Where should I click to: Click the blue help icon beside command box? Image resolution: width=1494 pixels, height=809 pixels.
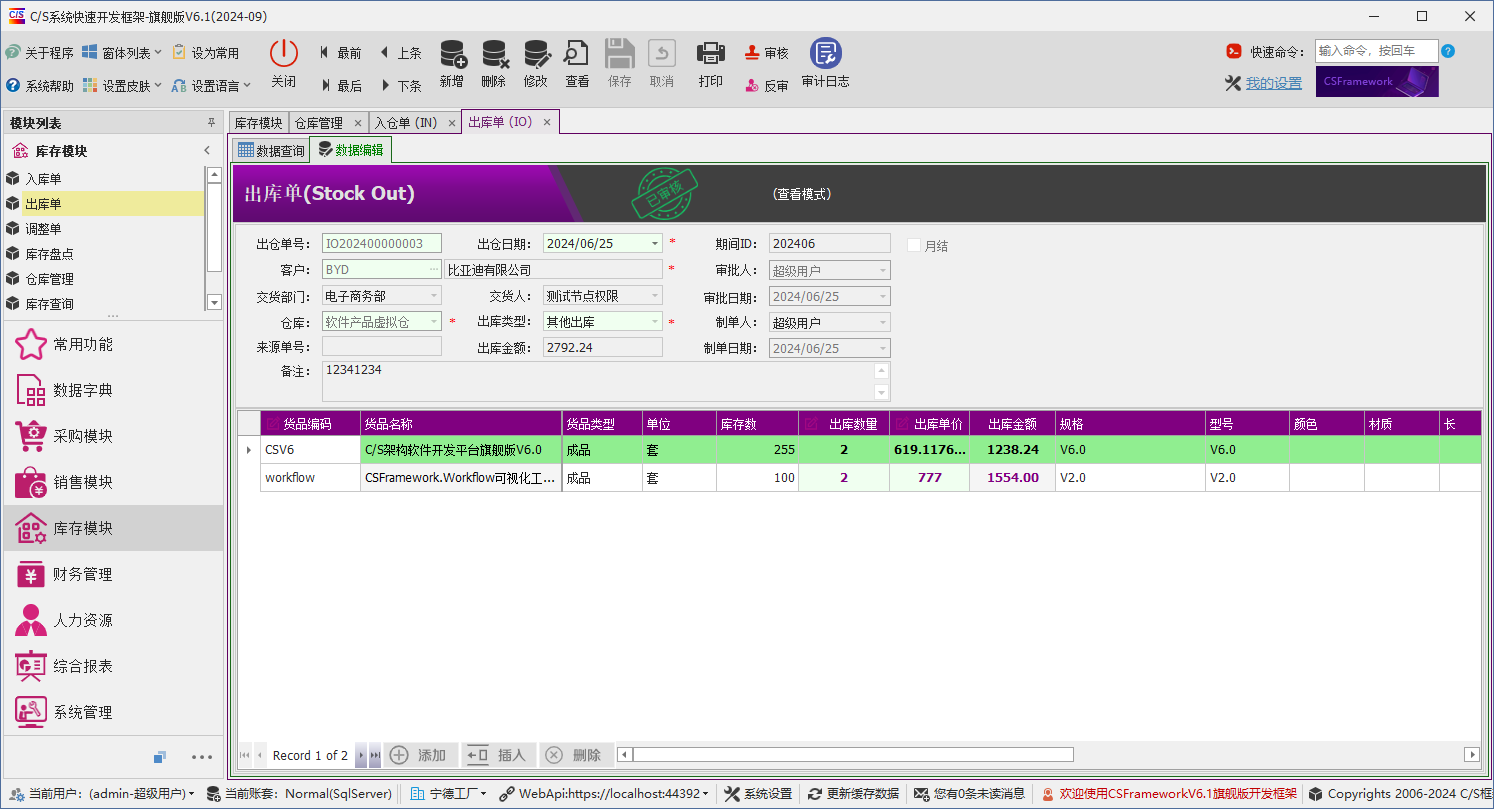1448,51
